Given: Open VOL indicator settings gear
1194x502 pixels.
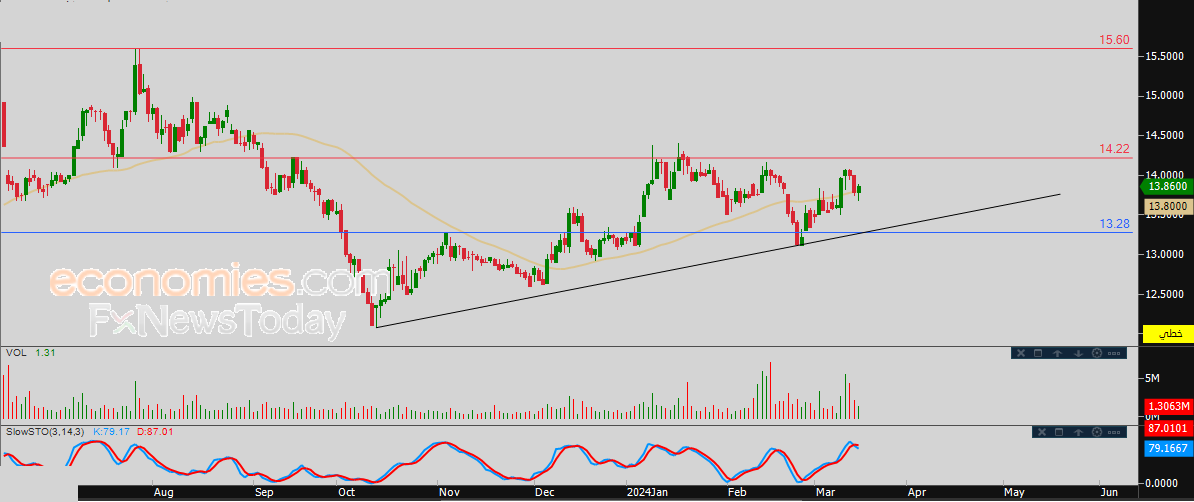Looking at the screenshot, I should point(1097,353).
